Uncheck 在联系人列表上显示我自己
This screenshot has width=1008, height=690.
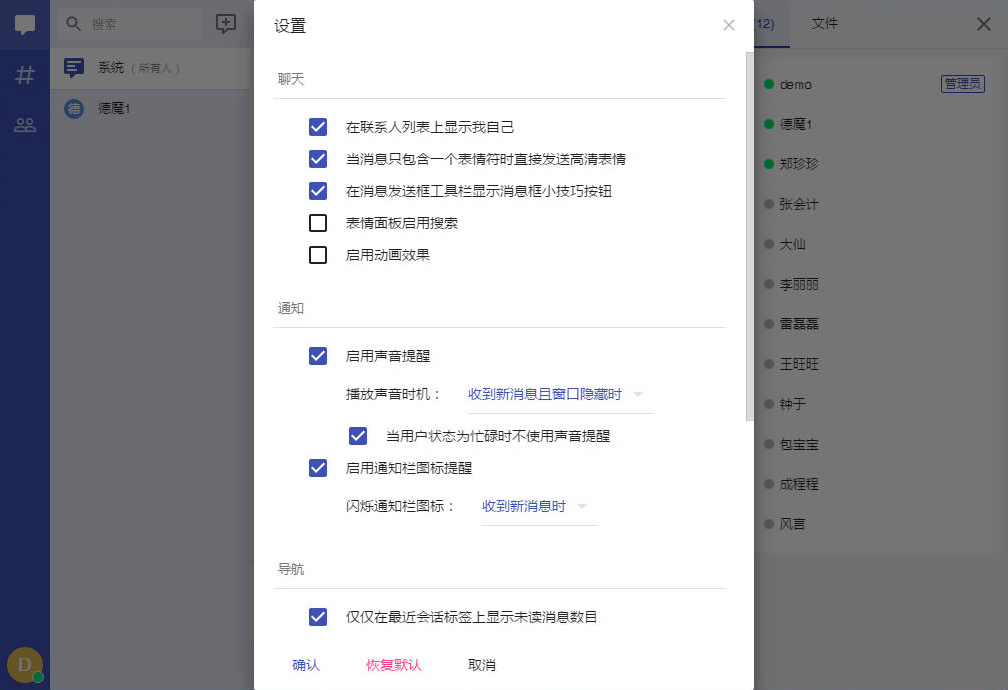pos(317,127)
